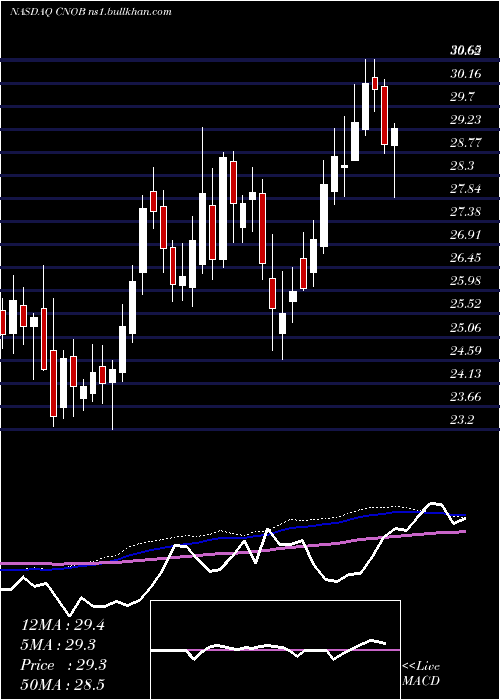Select the 29.7 price axis label
The width and height of the screenshot is (500, 700).
(462, 97)
